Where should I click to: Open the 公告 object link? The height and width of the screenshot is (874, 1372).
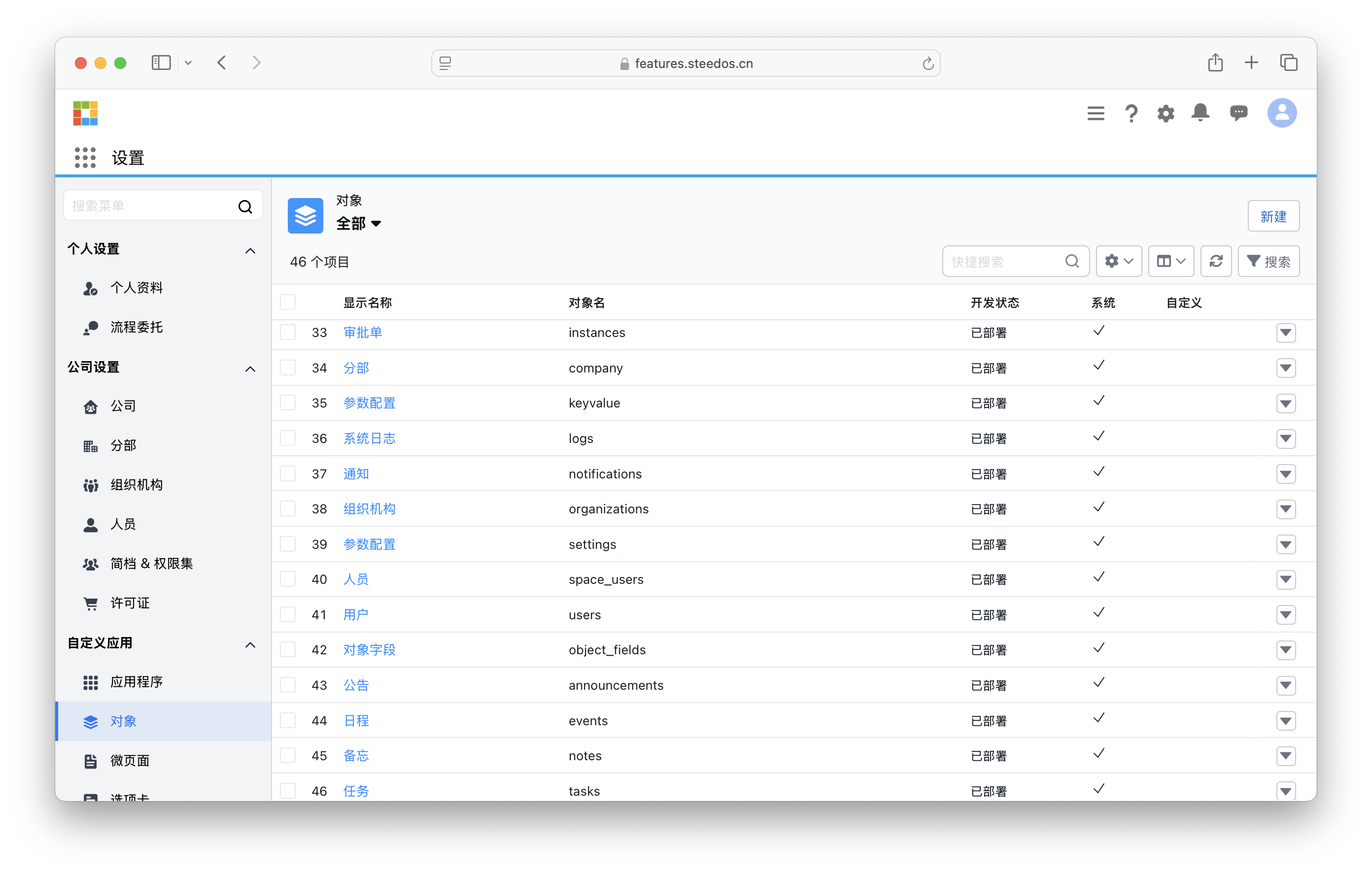click(x=356, y=685)
